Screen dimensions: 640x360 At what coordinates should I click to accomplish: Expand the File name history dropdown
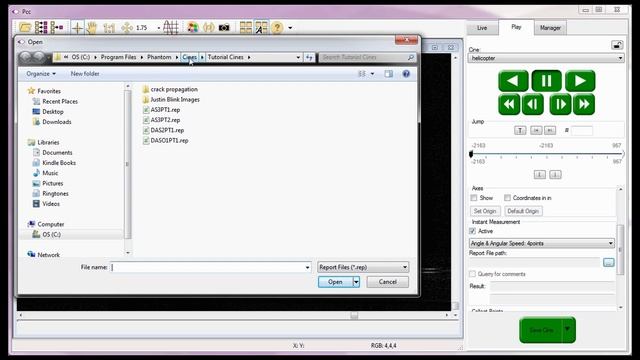click(307, 267)
